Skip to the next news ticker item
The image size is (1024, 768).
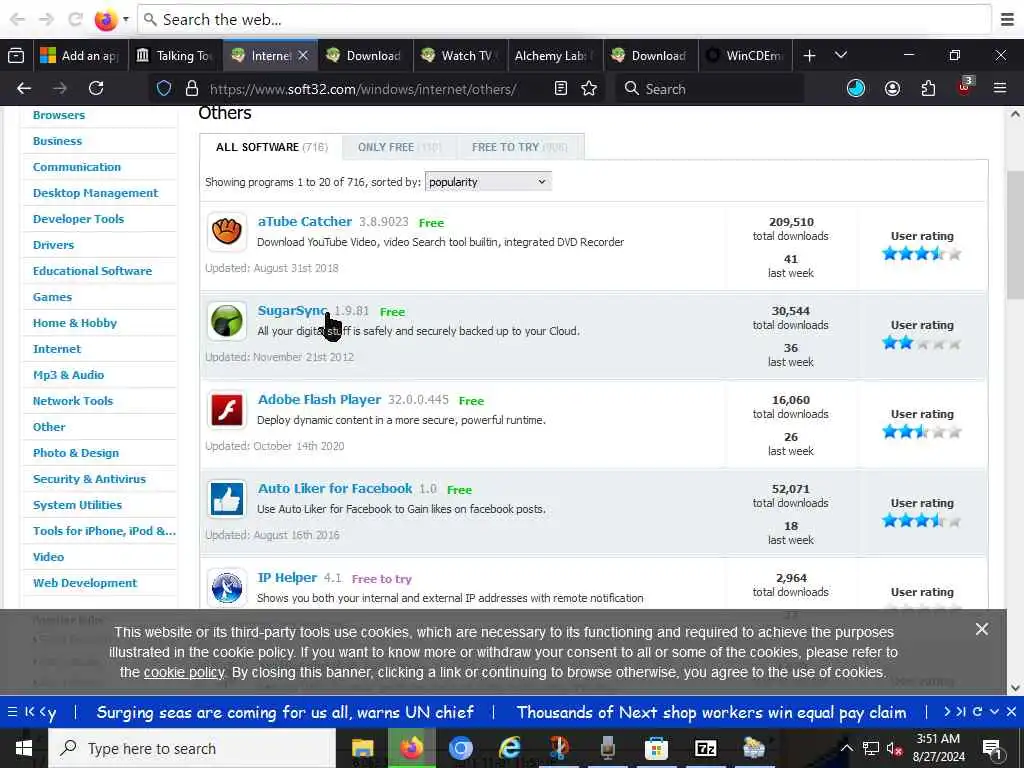[x=947, y=711]
